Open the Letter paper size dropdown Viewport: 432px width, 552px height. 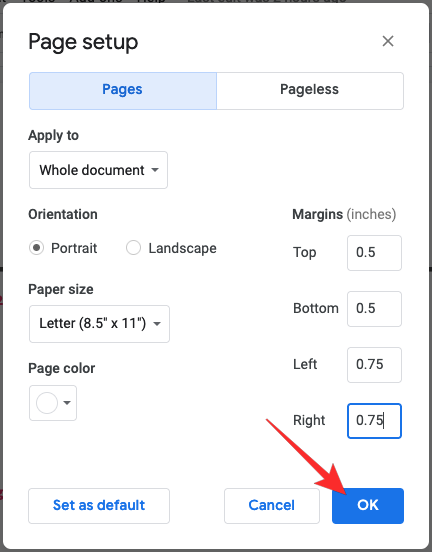[99, 324]
